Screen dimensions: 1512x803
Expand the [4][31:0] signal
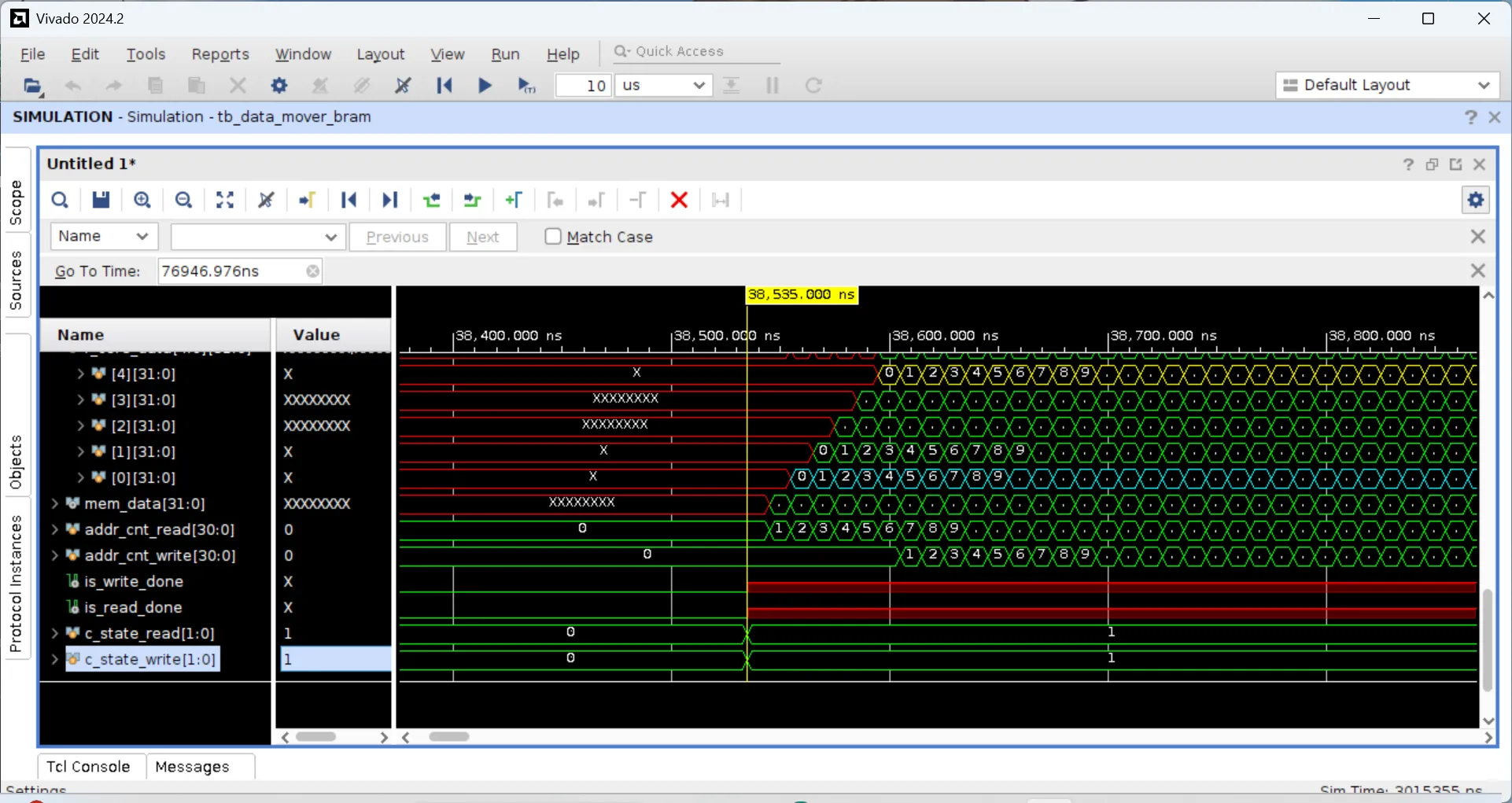click(x=81, y=374)
